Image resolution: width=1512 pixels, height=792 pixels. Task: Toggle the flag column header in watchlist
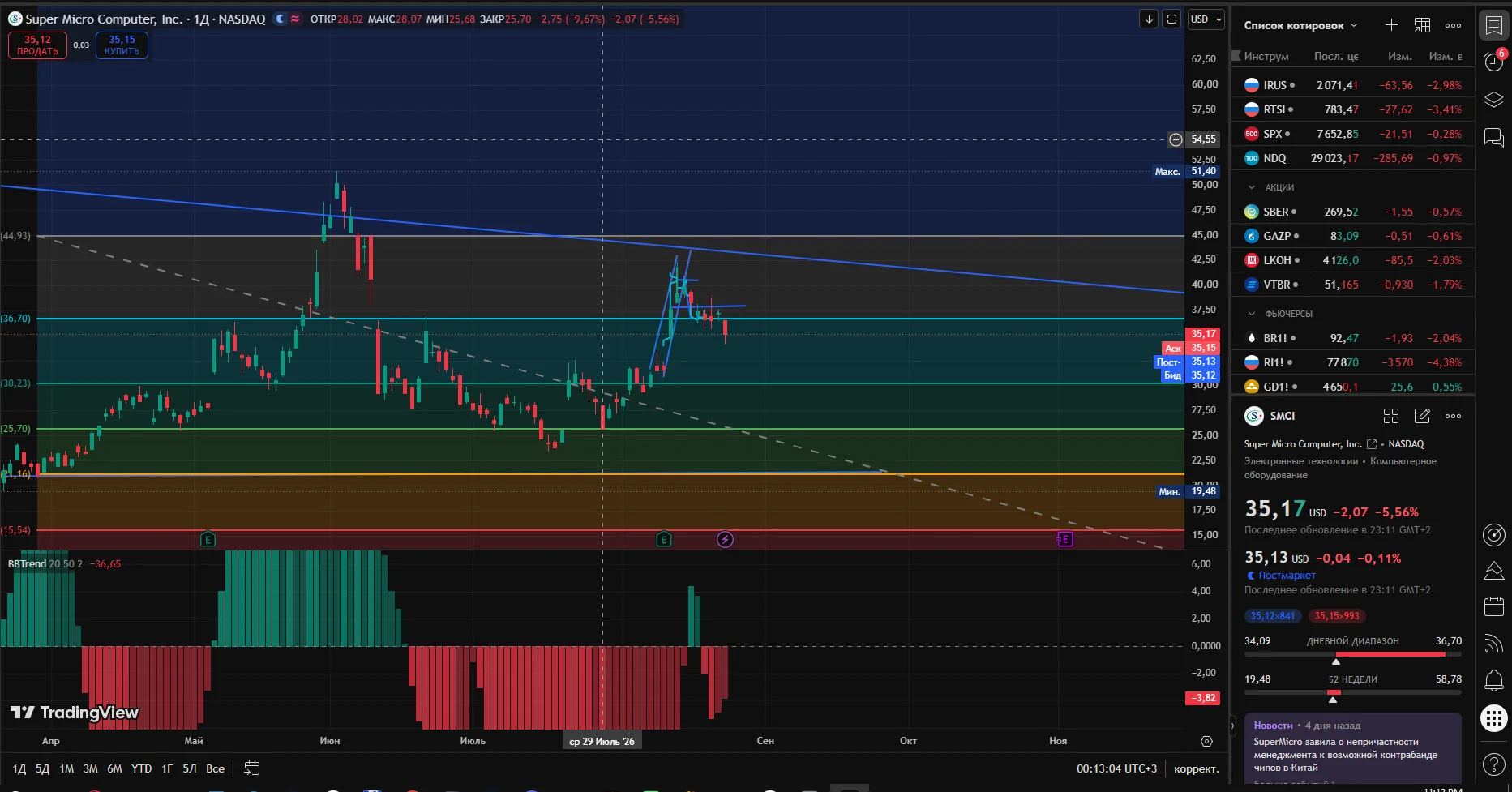point(1236,56)
